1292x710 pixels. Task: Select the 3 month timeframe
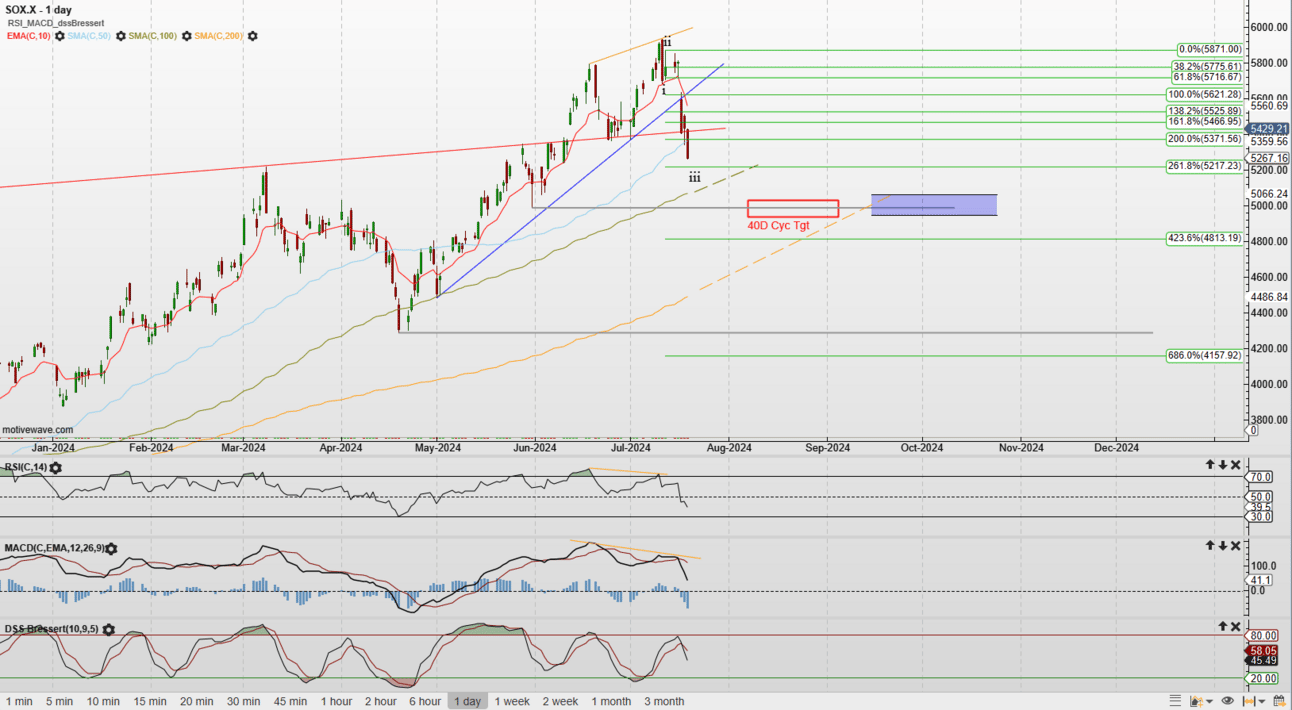(664, 701)
